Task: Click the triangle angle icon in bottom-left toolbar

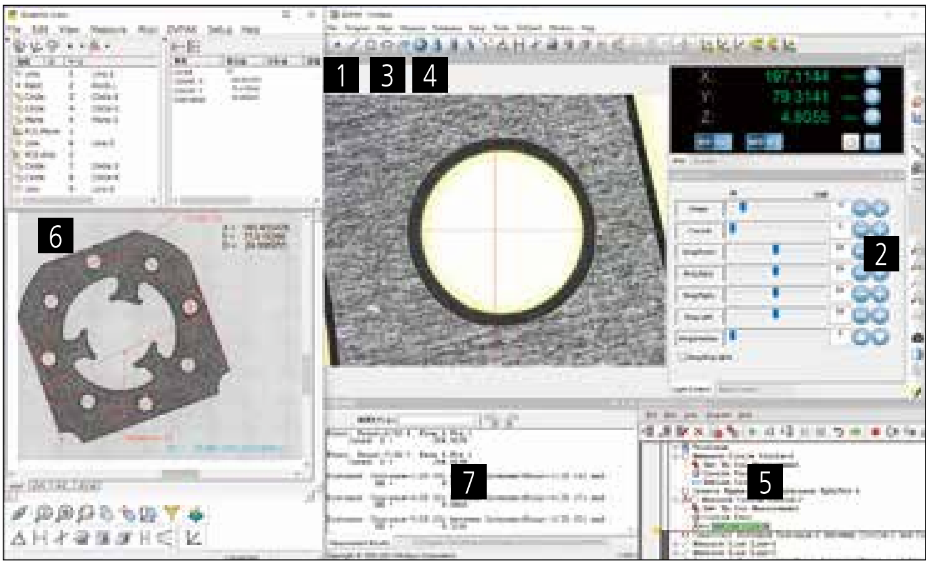Action: (x=19, y=538)
